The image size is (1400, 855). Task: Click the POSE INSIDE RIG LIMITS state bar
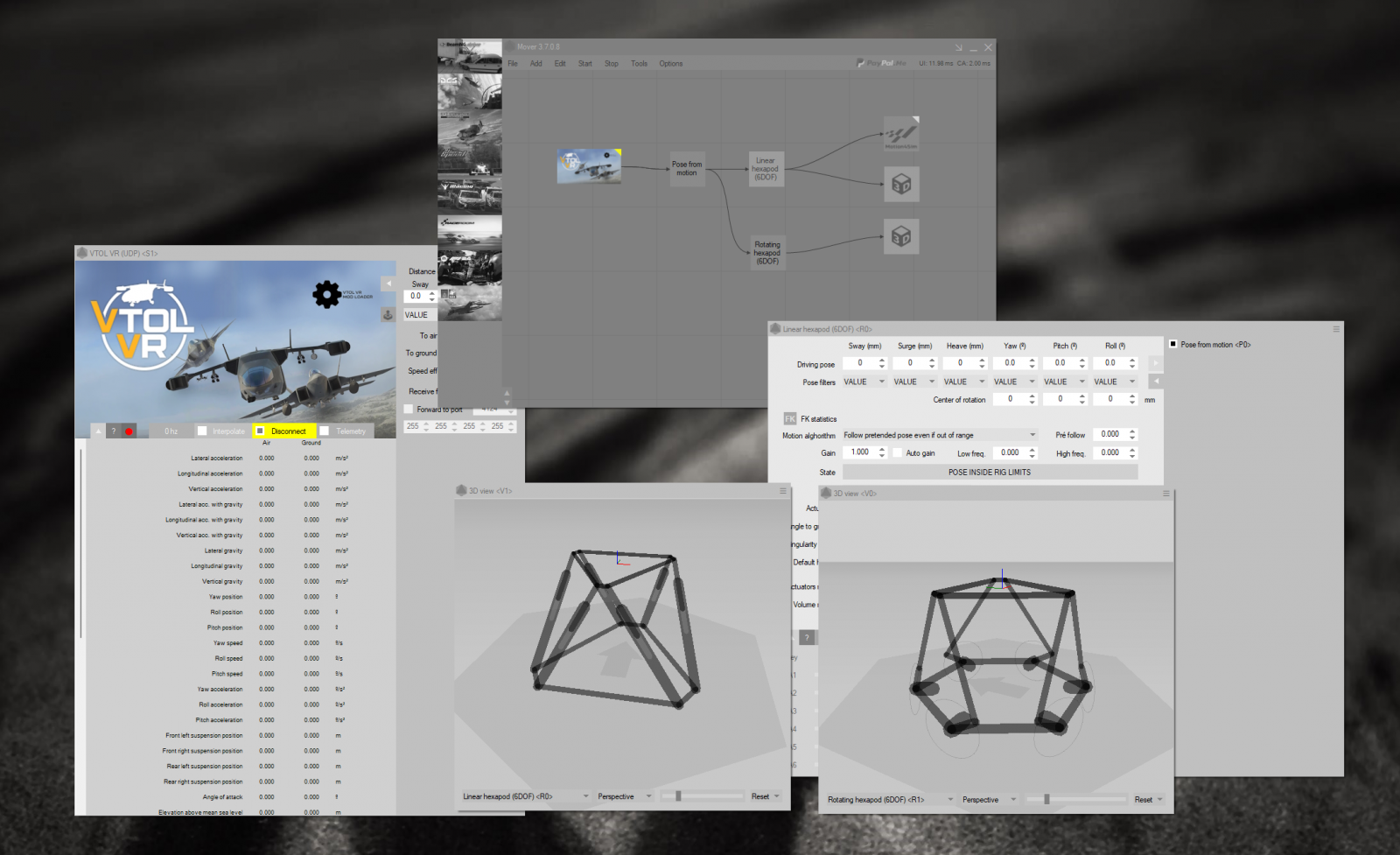[990, 472]
